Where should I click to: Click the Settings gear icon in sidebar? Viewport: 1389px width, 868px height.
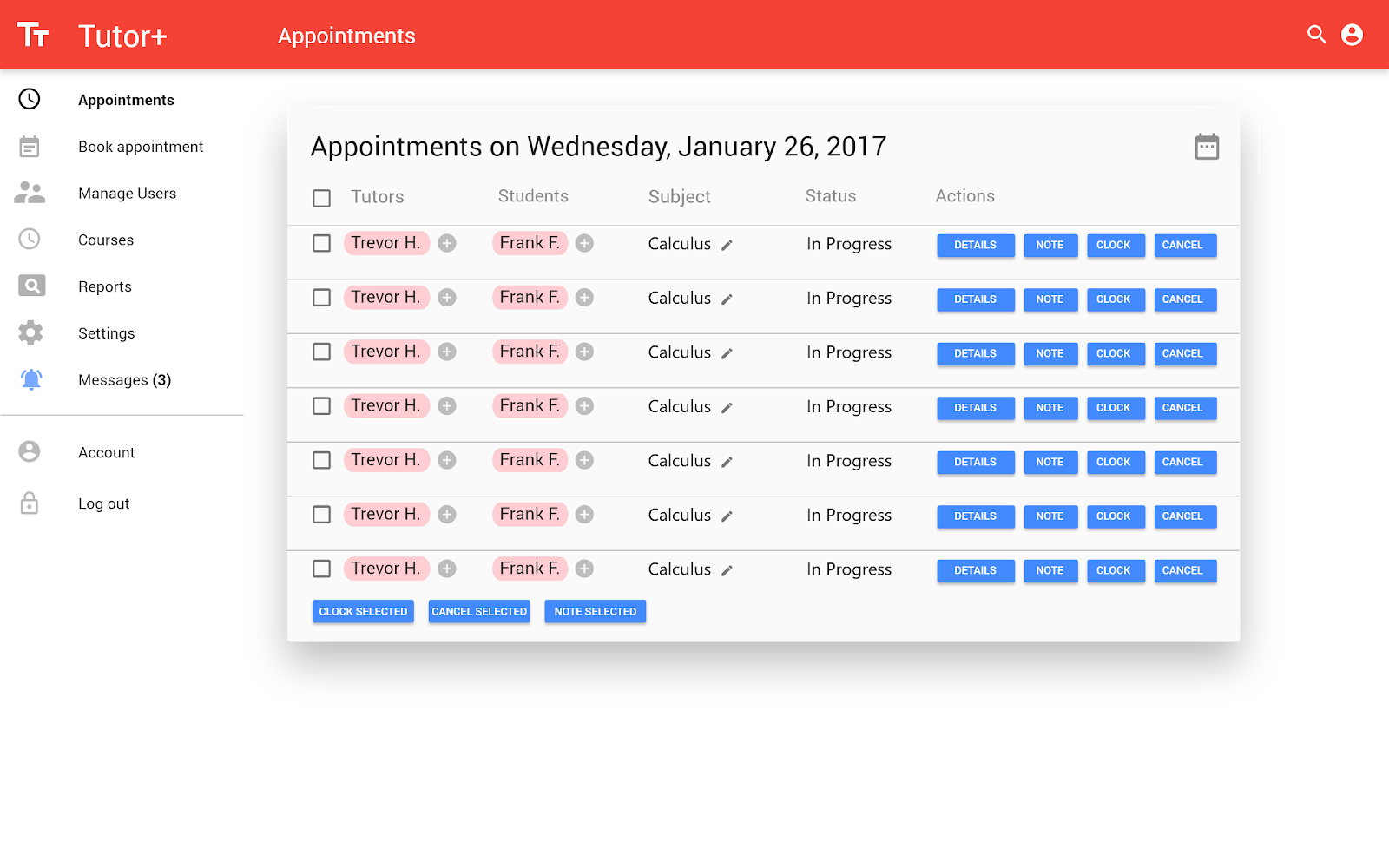(x=30, y=332)
